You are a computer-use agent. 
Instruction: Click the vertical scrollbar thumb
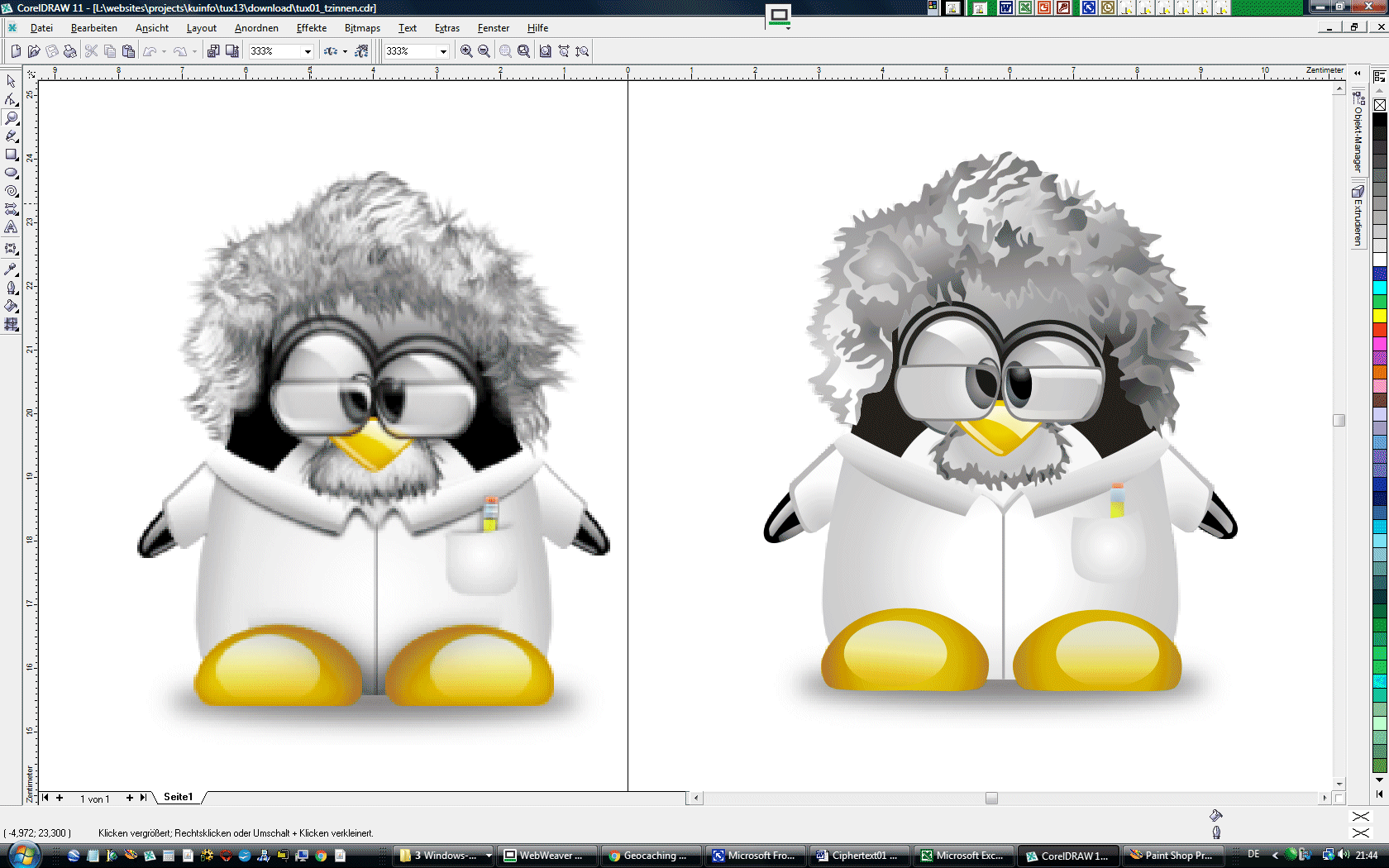tap(1339, 420)
